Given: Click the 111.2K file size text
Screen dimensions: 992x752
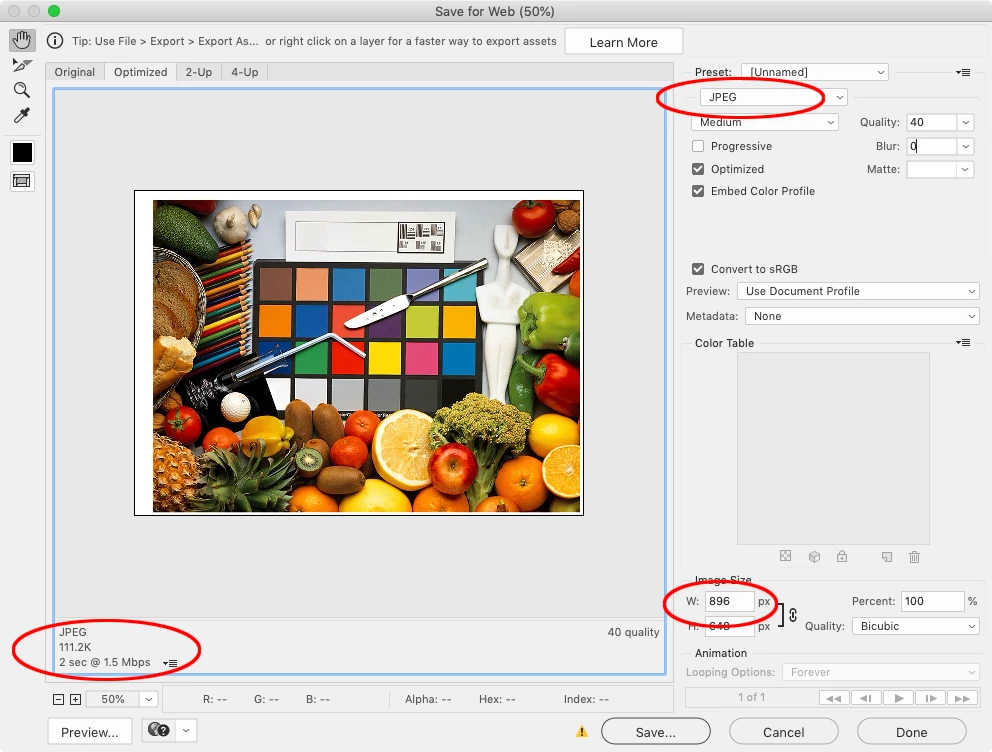Looking at the screenshot, I should pos(75,647).
